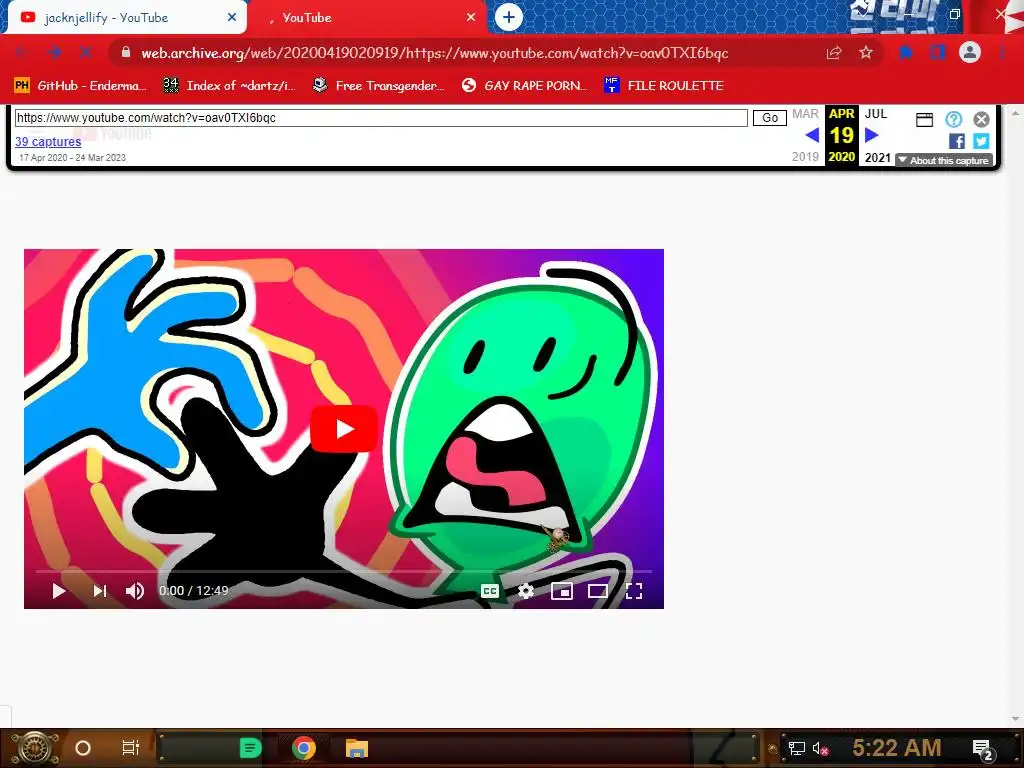Select the JUL capture month
Image resolution: width=1024 pixels, height=768 pixels.
(x=876, y=114)
